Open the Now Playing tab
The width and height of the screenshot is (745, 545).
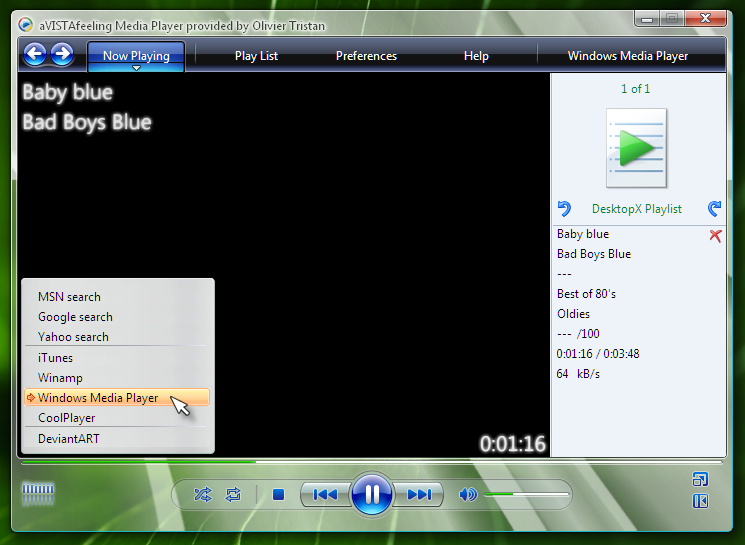(x=136, y=56)
